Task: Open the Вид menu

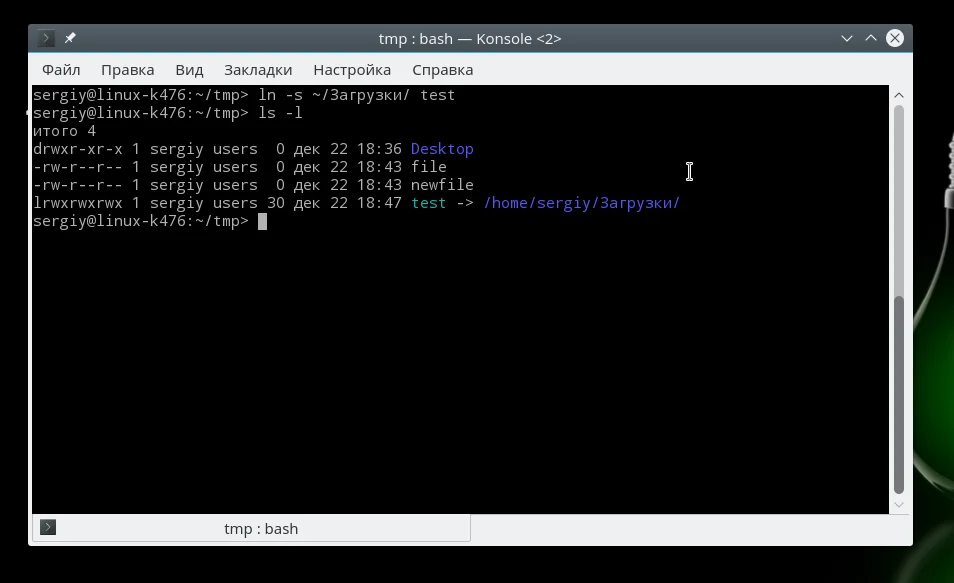Action: click(x=189, y=70)
